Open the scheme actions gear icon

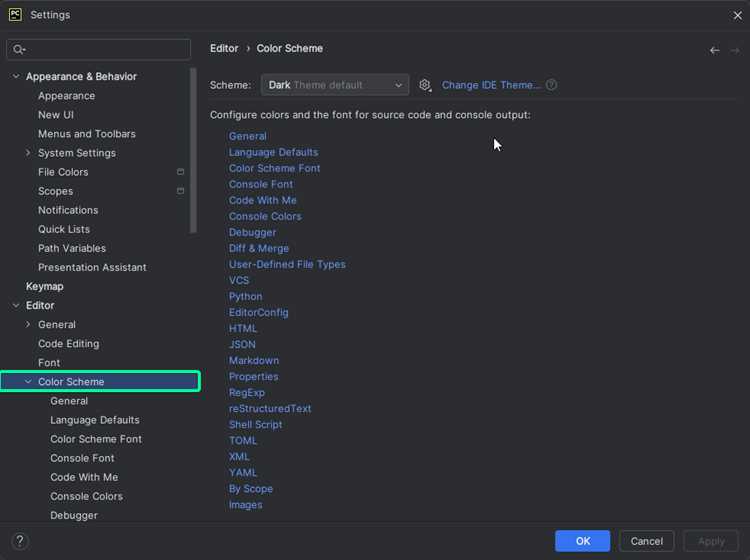pos(425,85)
